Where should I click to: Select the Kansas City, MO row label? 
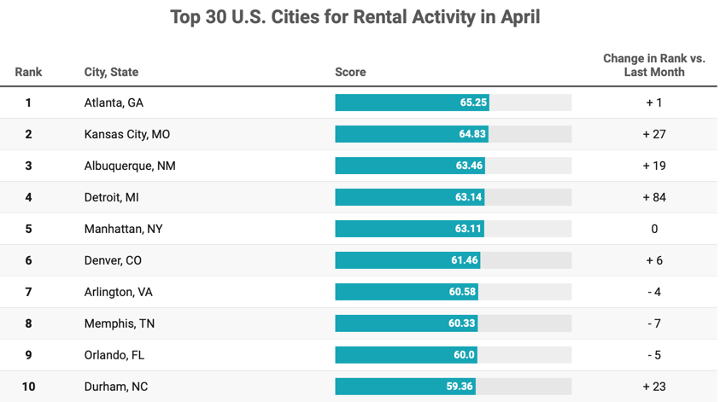click(x=127, y=134)
